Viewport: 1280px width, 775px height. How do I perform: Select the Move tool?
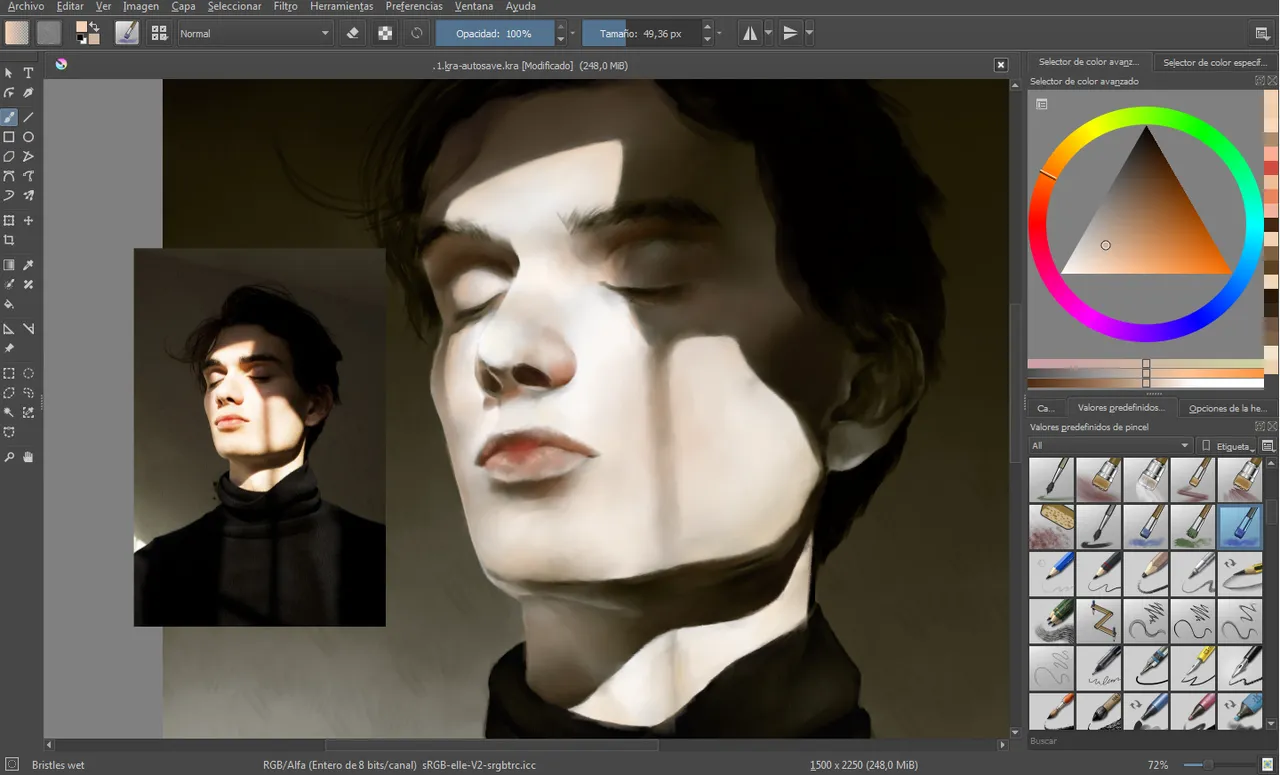[28, 221]
